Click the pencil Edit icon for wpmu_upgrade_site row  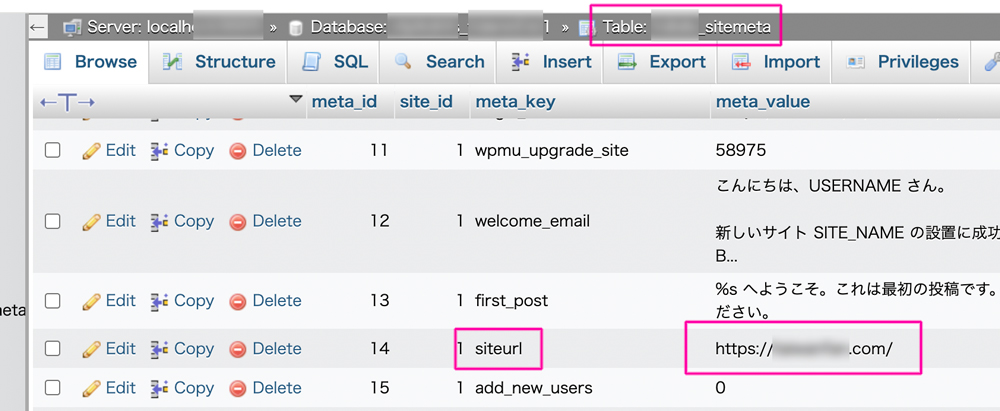(91, 151)
